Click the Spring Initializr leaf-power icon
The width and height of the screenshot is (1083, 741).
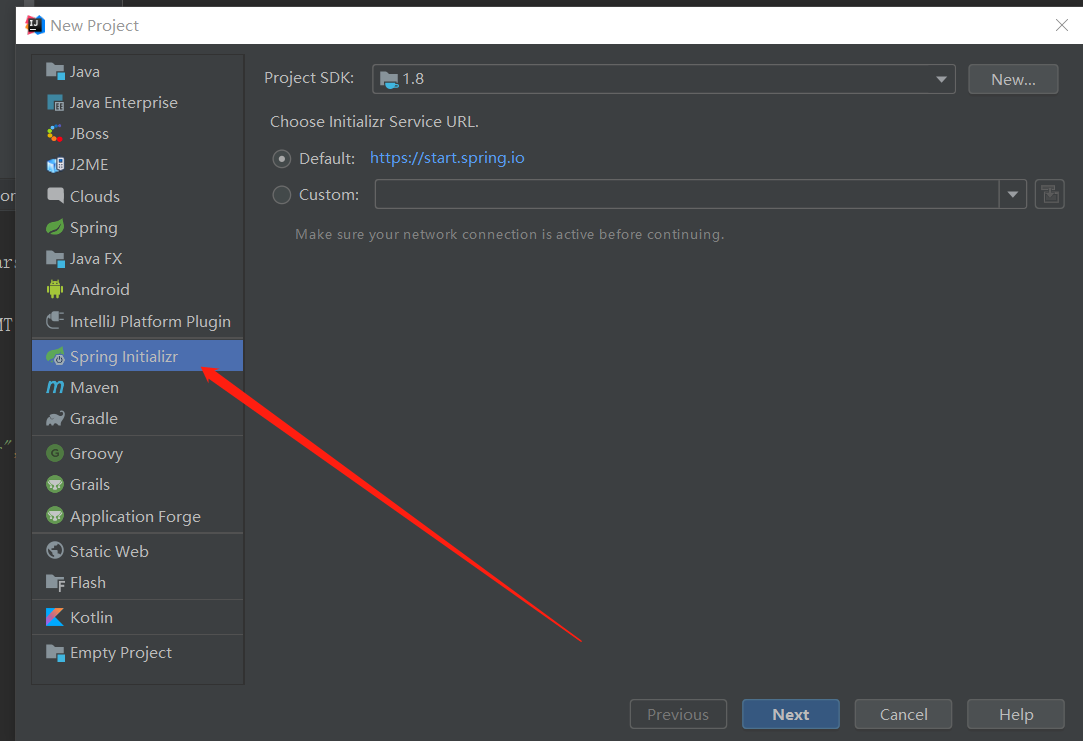(55, 356)
